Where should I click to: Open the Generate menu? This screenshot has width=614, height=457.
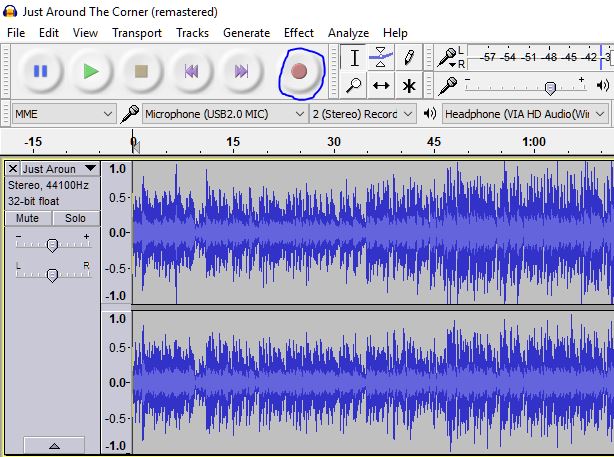click(246, 33)
